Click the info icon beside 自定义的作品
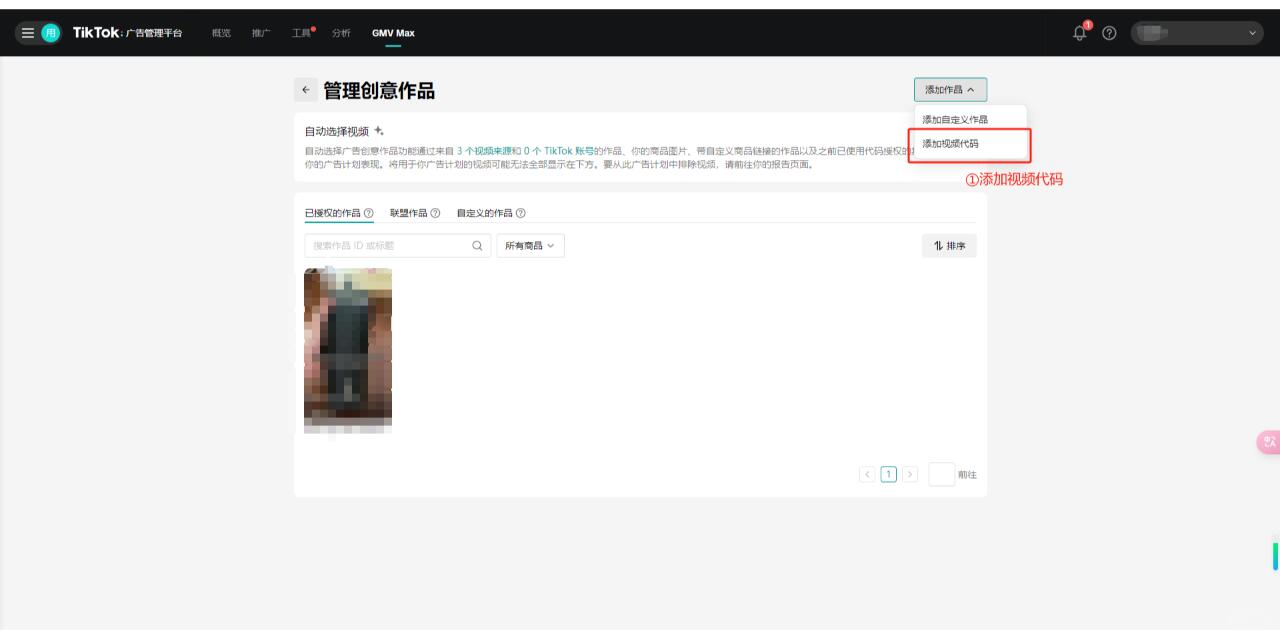 (521, 213)
